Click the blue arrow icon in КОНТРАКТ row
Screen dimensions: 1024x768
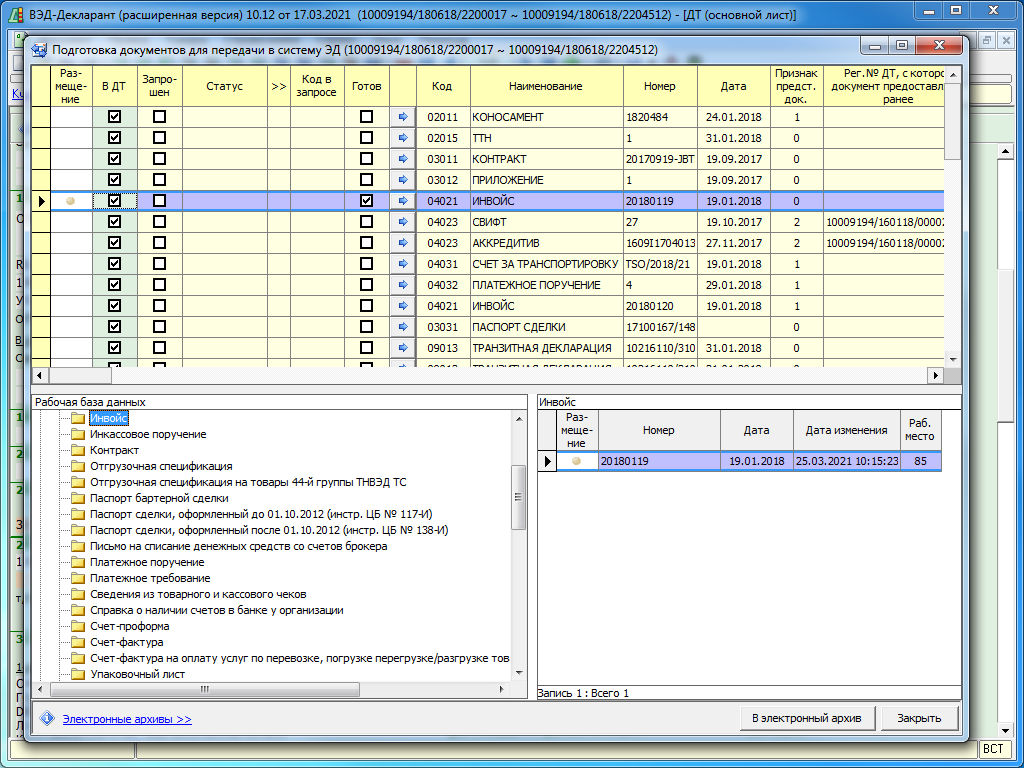pyautogui.click(x=403, y=159)
